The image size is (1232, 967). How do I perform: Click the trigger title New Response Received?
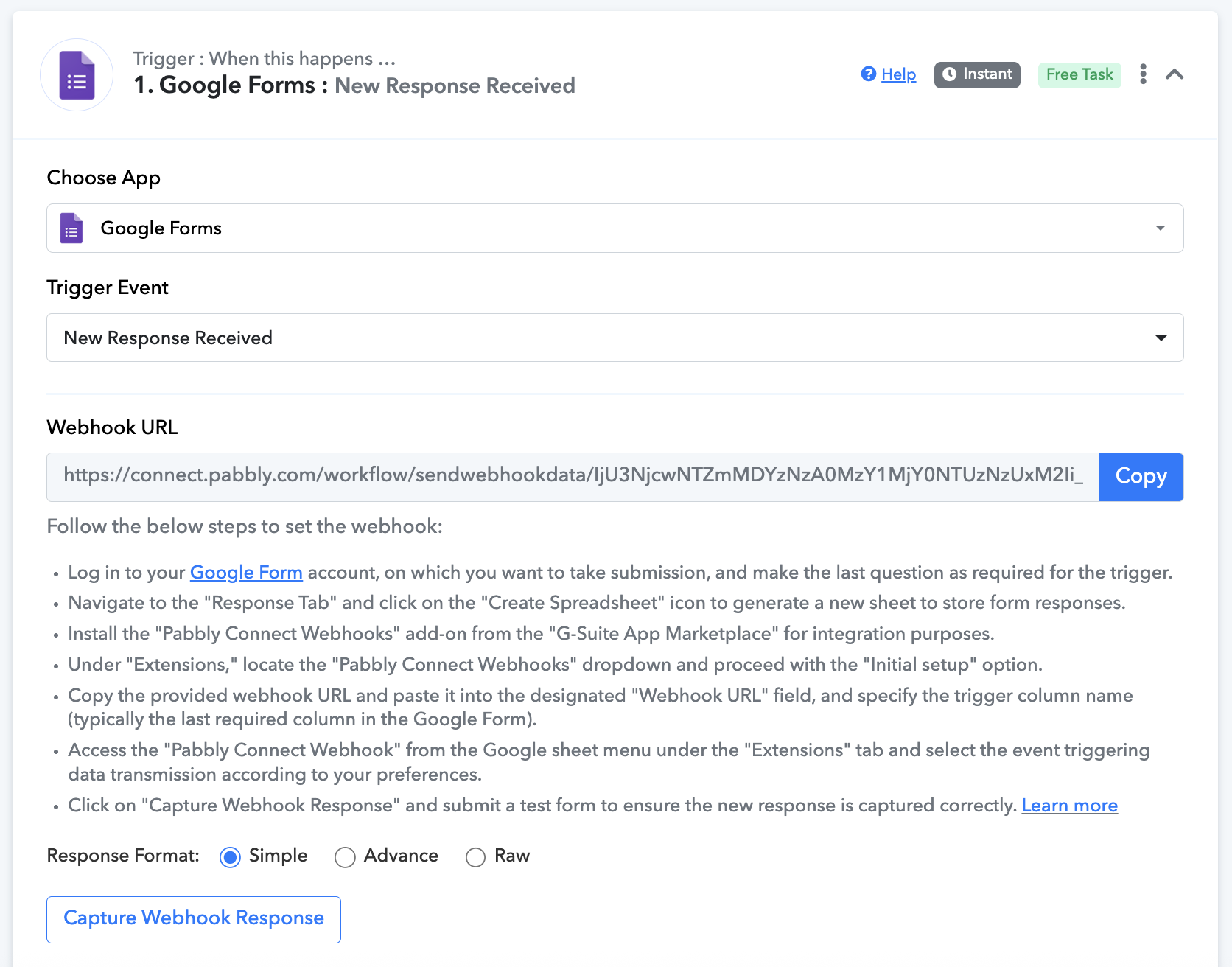pos(455,85)
